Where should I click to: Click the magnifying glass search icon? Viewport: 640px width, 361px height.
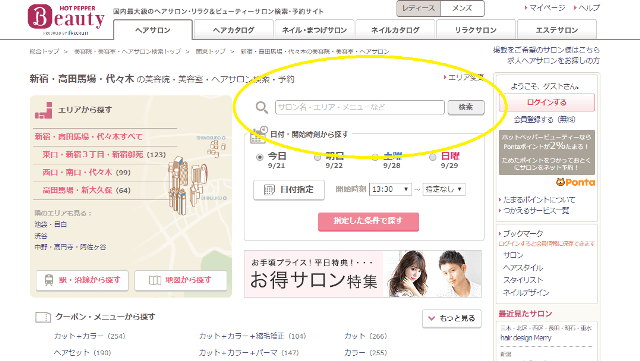pos(262,107)
